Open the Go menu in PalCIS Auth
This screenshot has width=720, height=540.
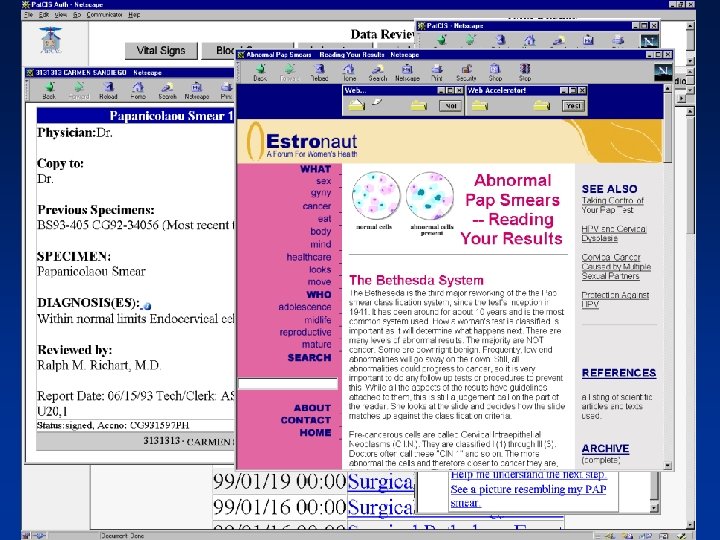click(77, 15)
